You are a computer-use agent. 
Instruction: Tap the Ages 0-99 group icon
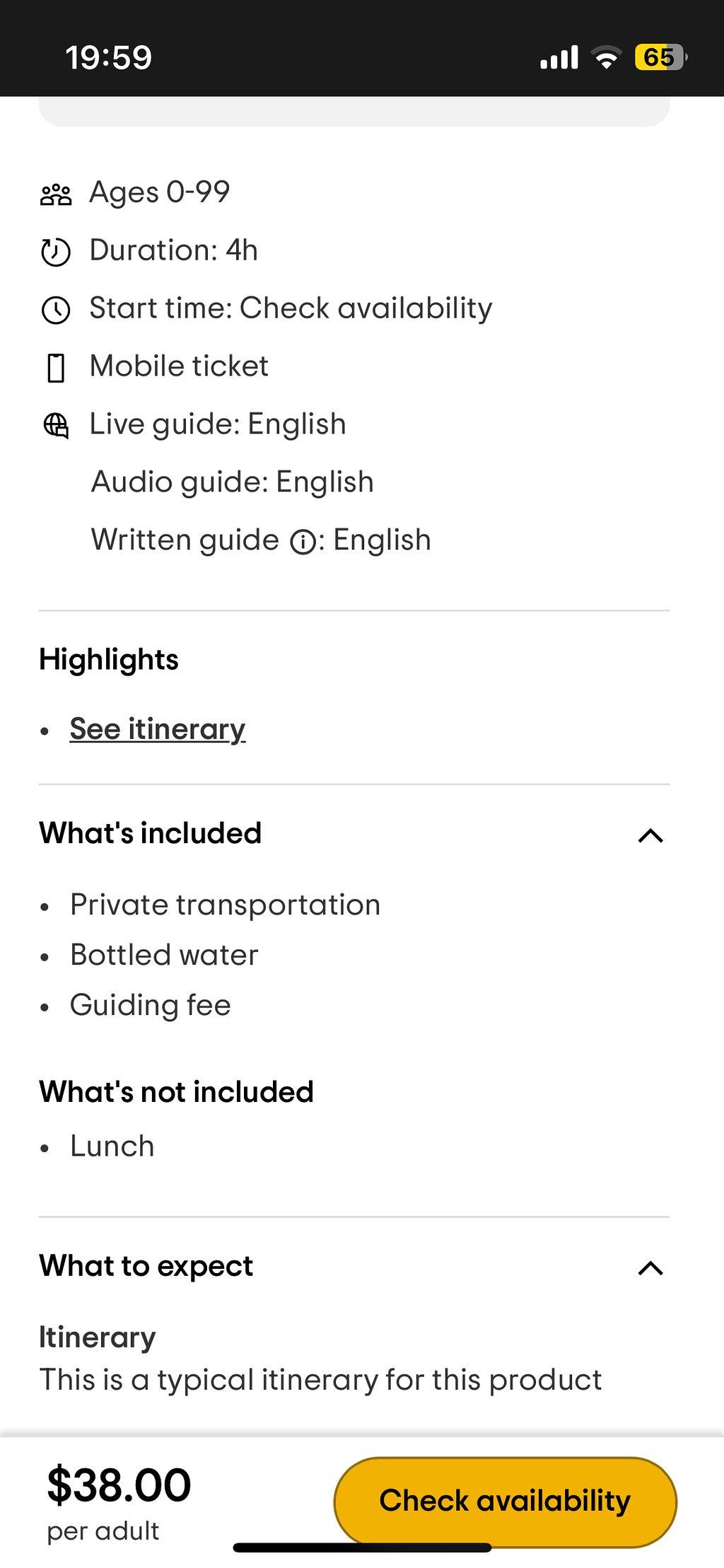pos(56,194)
